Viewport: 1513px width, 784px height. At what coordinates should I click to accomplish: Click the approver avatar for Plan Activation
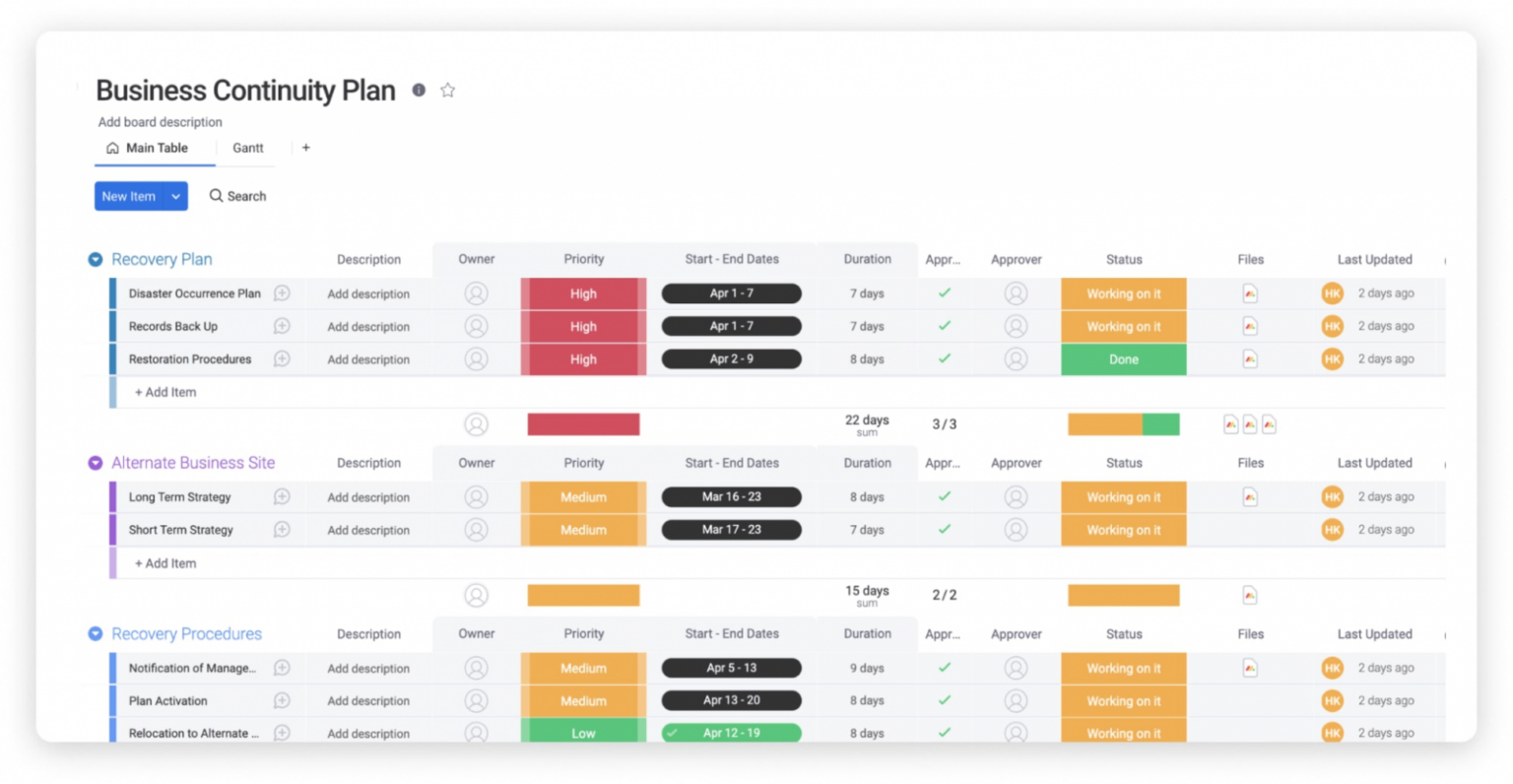pos(1016,700)
